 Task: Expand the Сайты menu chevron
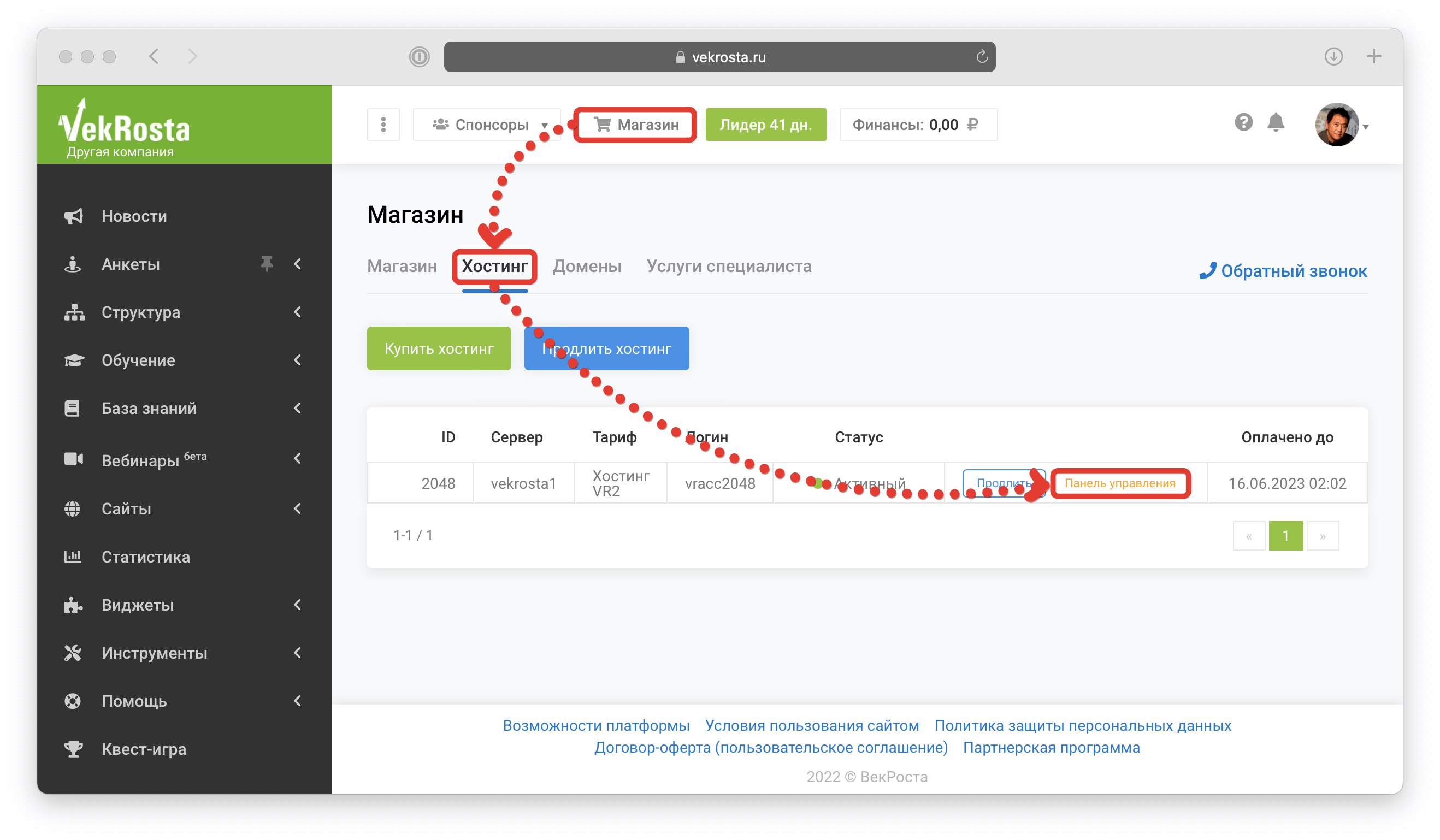click(298, 508)
